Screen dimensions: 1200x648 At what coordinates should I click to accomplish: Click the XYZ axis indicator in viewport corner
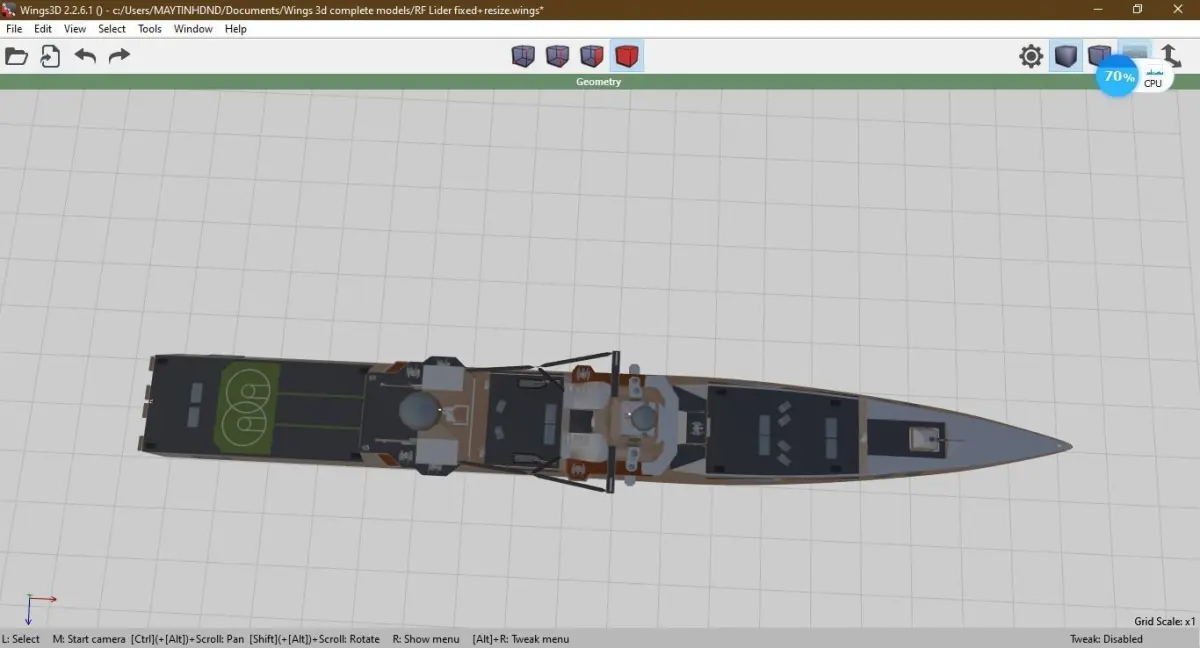tap(40, 609)
